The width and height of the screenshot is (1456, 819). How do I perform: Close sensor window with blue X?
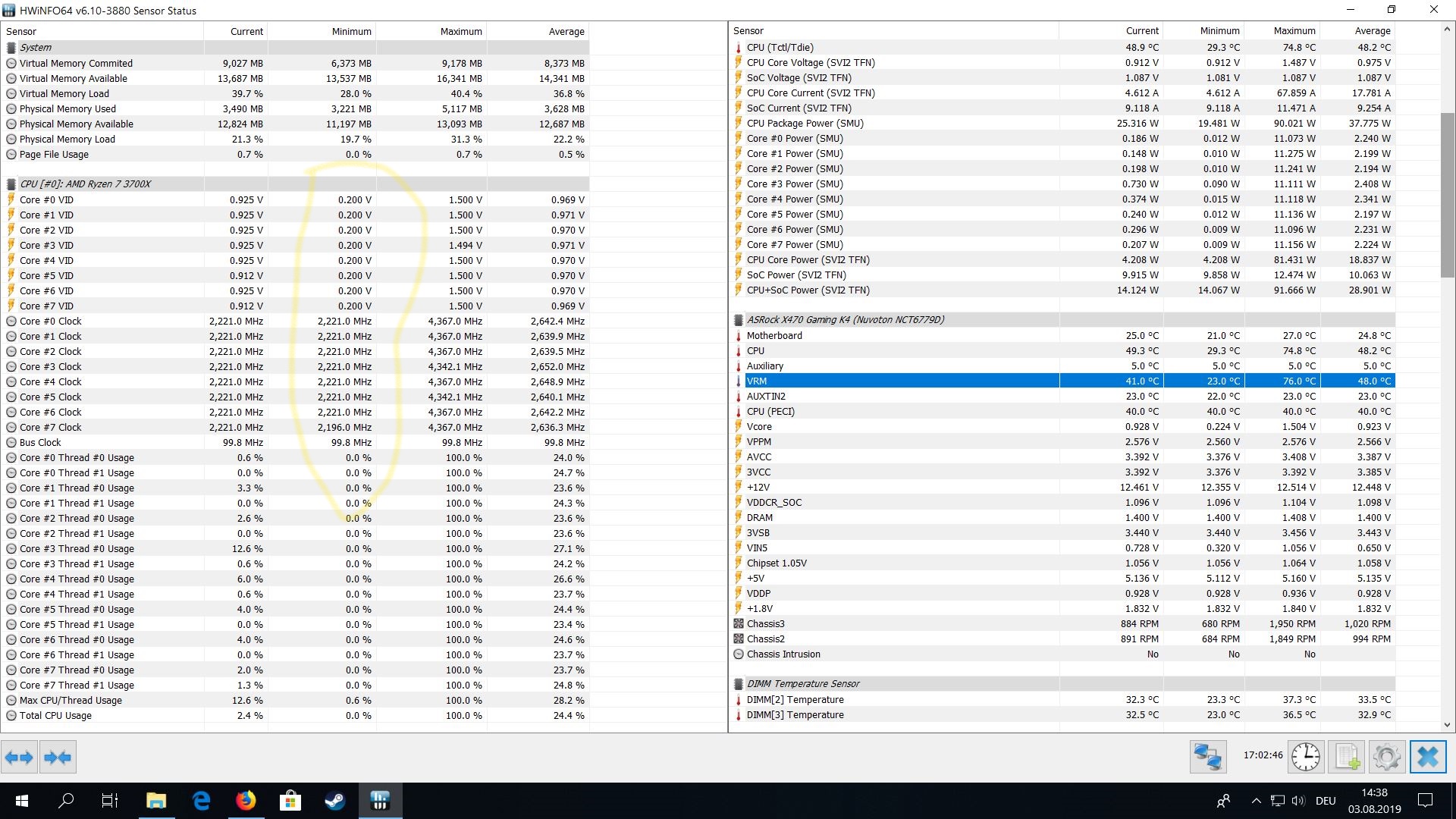pos(1427,757)
